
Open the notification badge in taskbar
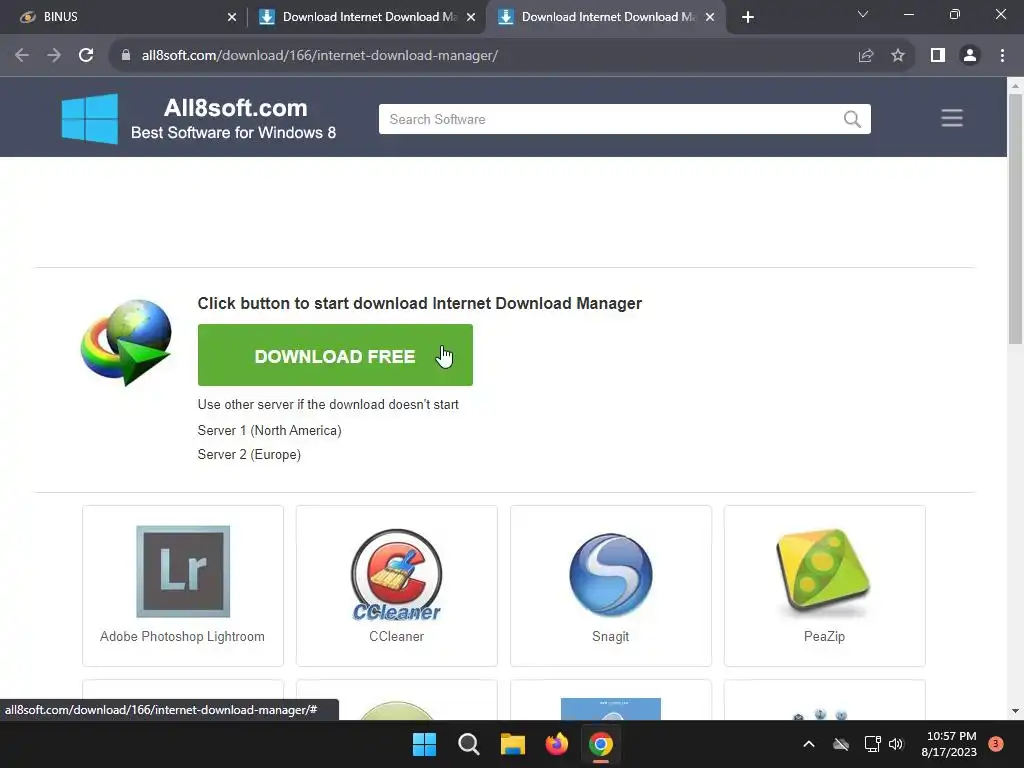(995, 744)
